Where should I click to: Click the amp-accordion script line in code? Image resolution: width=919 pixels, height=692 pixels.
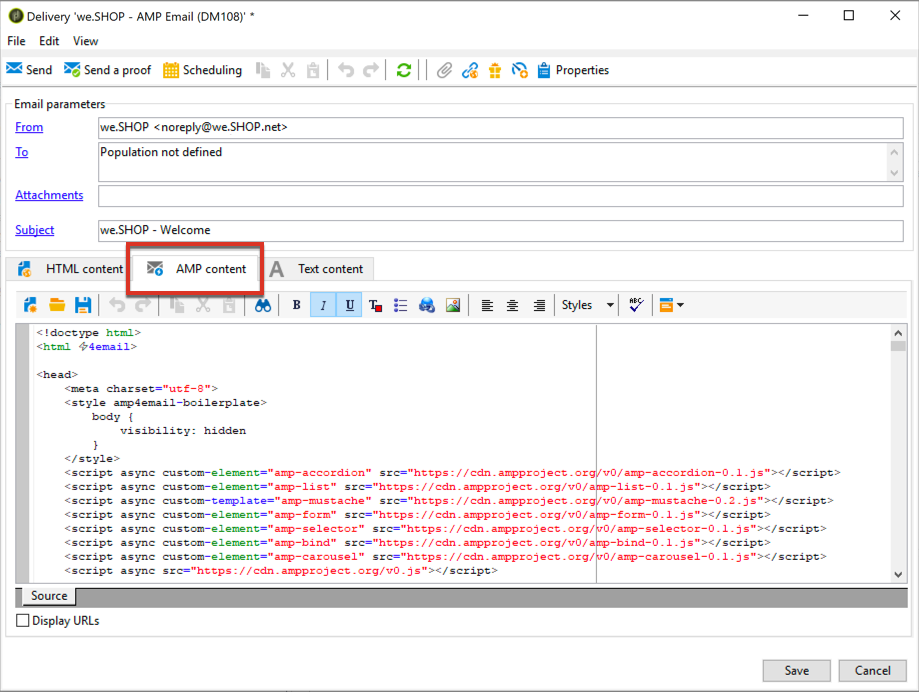click(x=452, y=472)
